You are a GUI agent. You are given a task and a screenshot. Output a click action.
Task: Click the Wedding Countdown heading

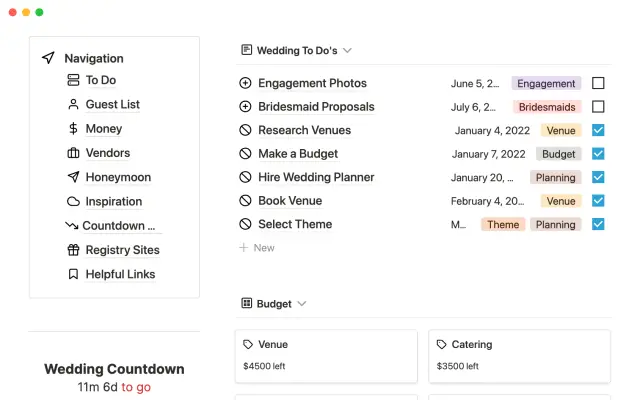tap(114, 369)
